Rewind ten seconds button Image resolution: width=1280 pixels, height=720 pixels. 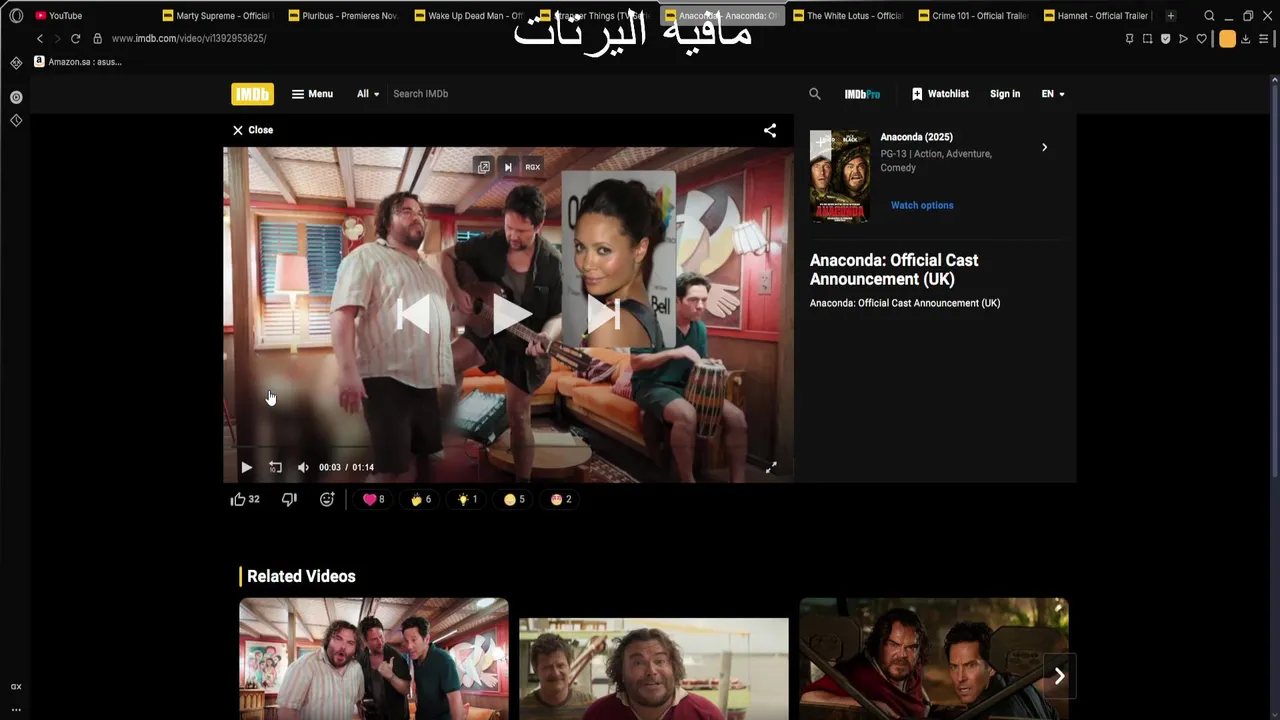pyautogui.click(x=275, y=467)
